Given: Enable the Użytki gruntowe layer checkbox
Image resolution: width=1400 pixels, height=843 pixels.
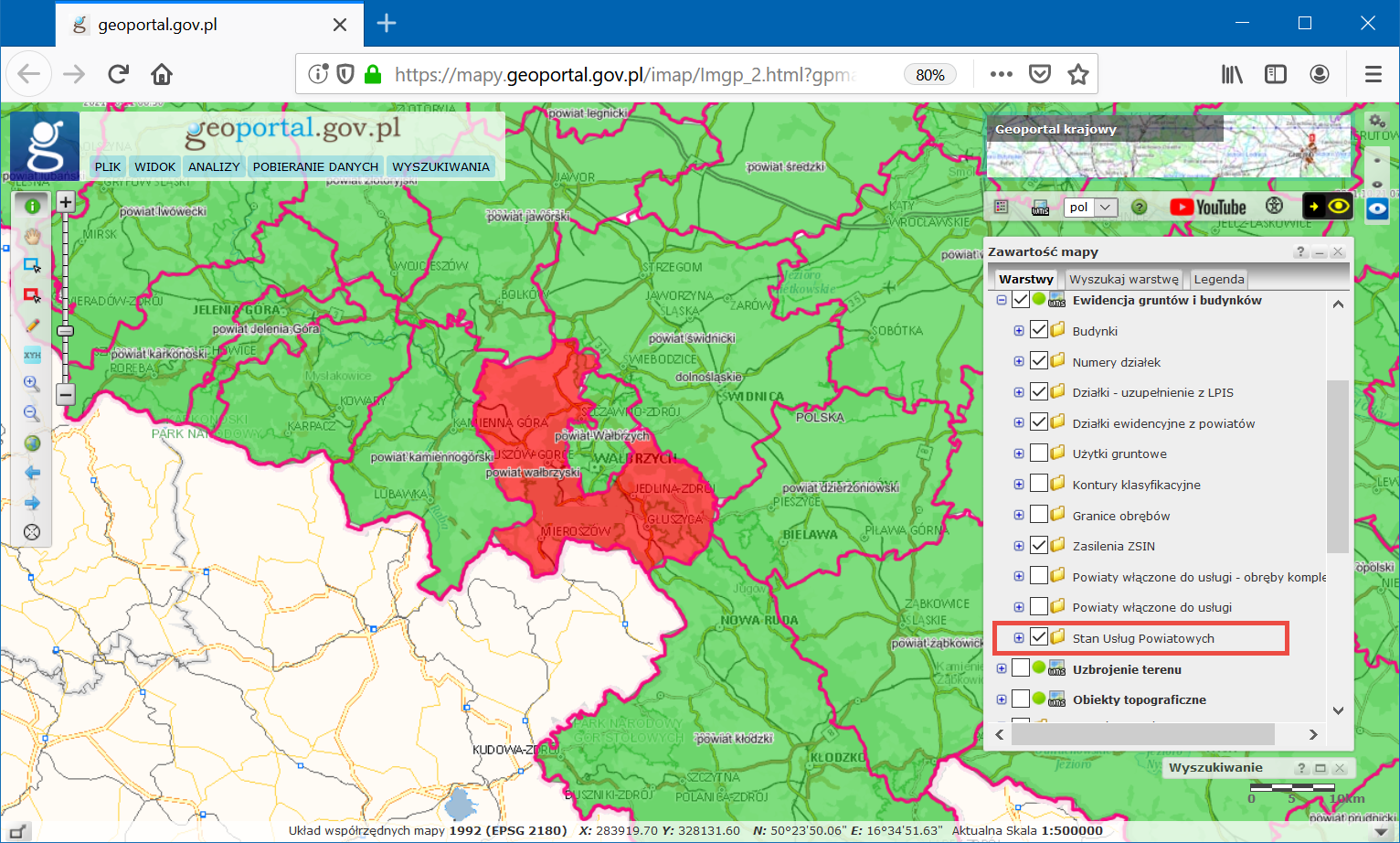Looking at the screenshot, I should 1039,453.
